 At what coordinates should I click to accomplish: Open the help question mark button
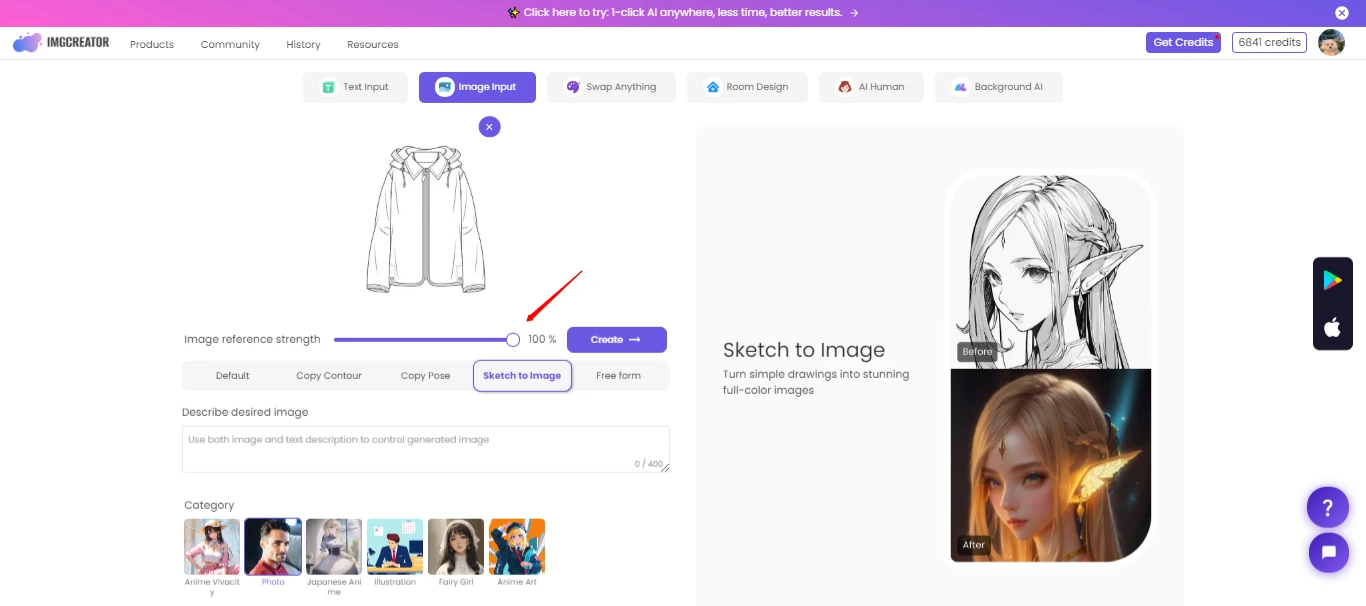point(1328,507)
